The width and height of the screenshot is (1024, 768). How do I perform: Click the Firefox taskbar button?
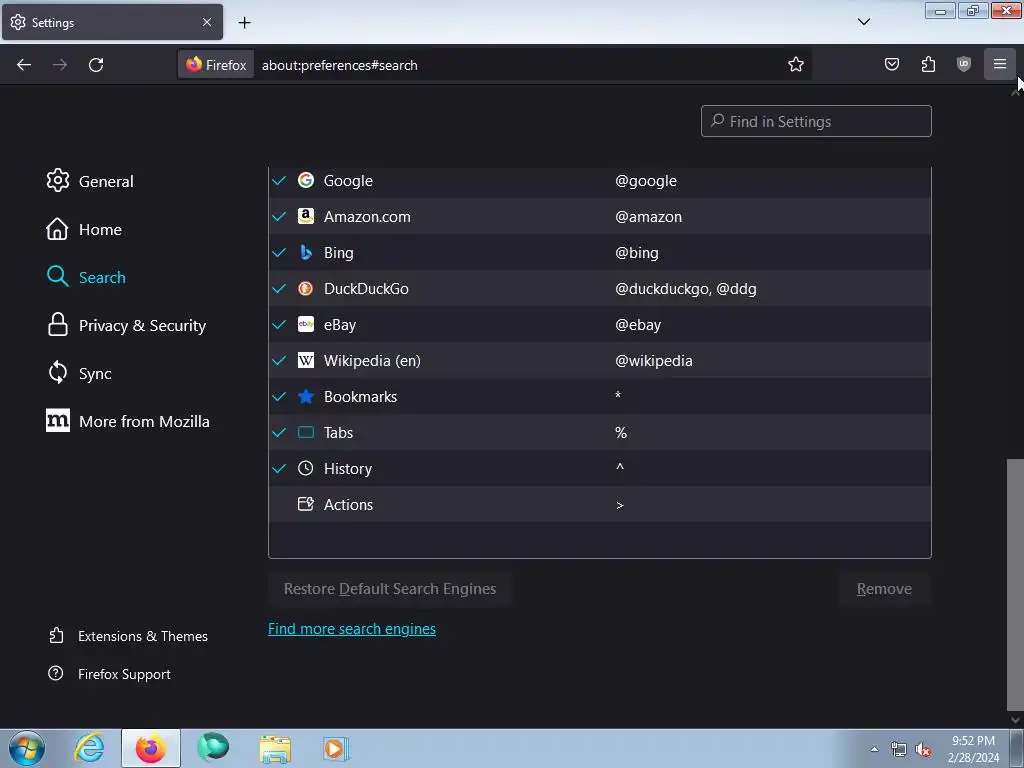(151, 748)
